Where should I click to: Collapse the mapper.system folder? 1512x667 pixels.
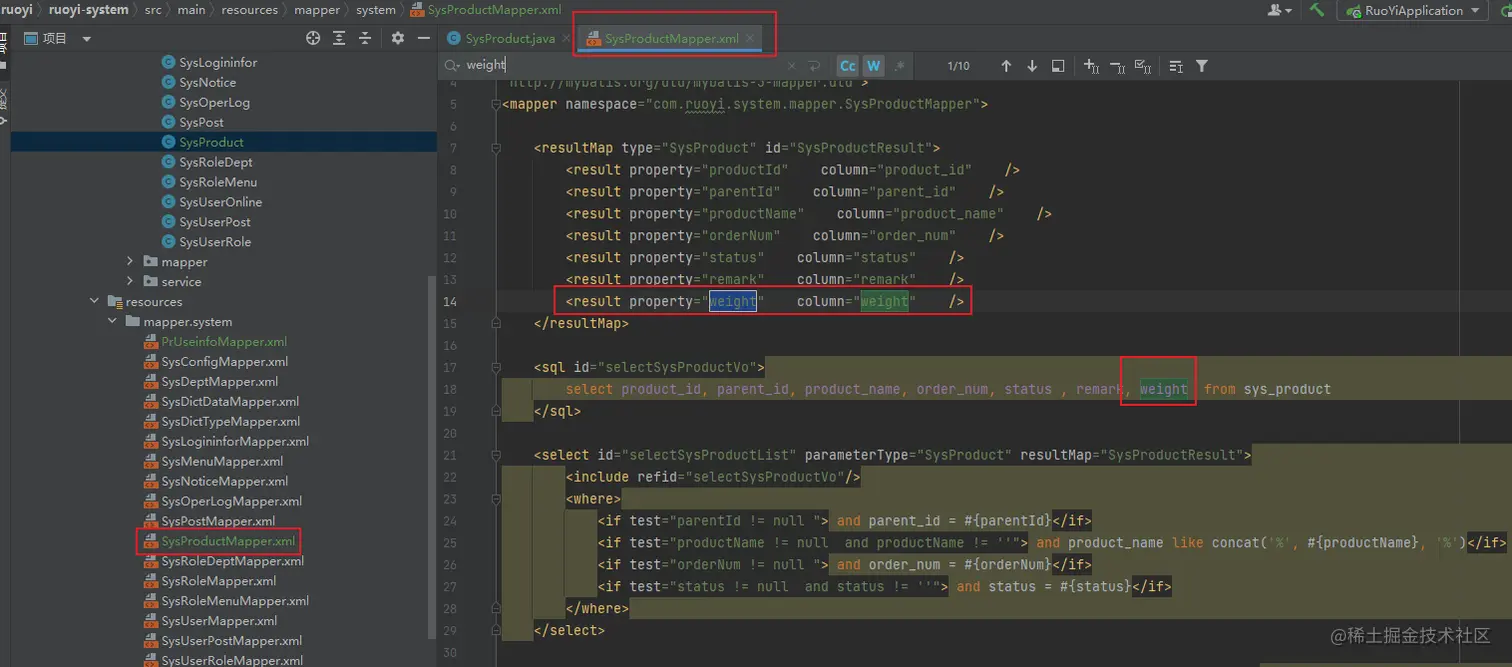click(112, 322)
